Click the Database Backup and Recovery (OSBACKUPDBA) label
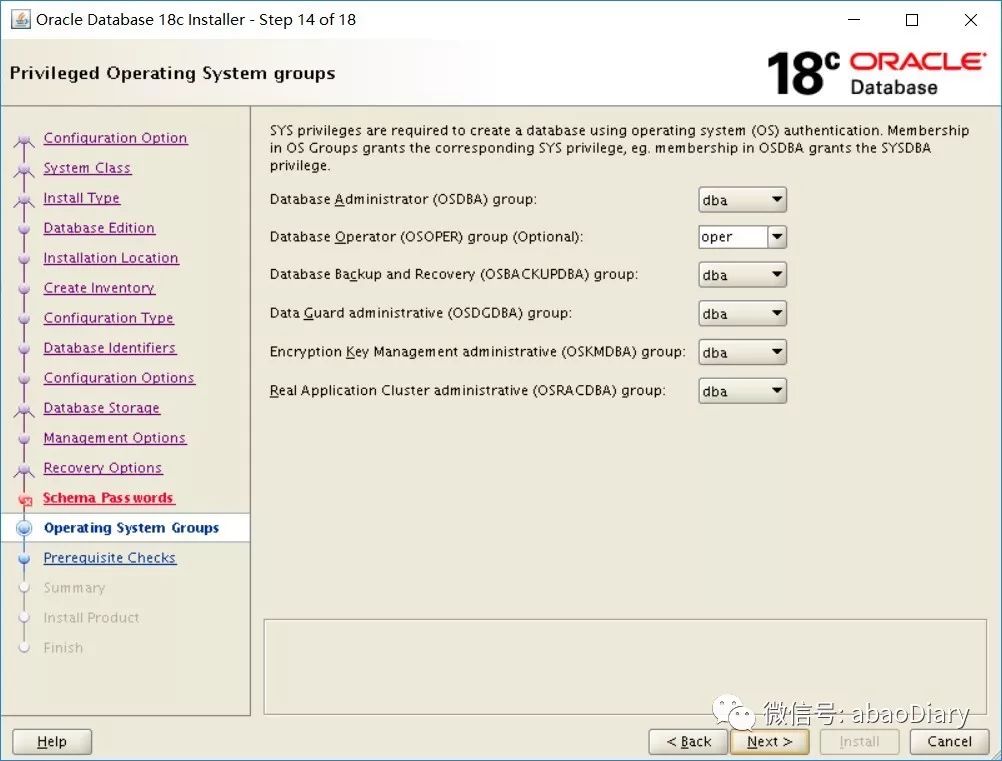Viewport: 1002px width, 761px height. point(454,275)
